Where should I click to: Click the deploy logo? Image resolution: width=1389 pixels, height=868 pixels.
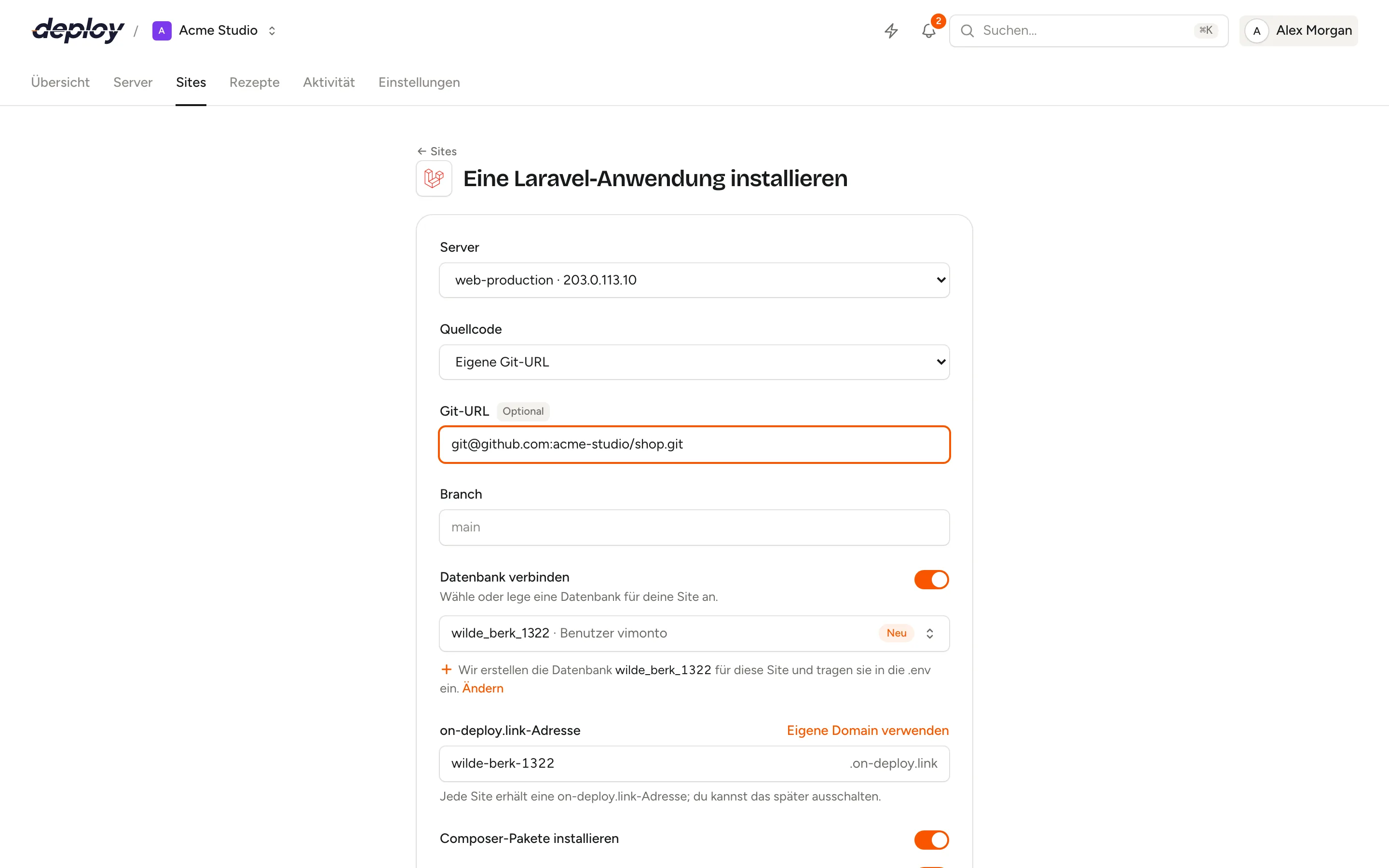point(78,30)
